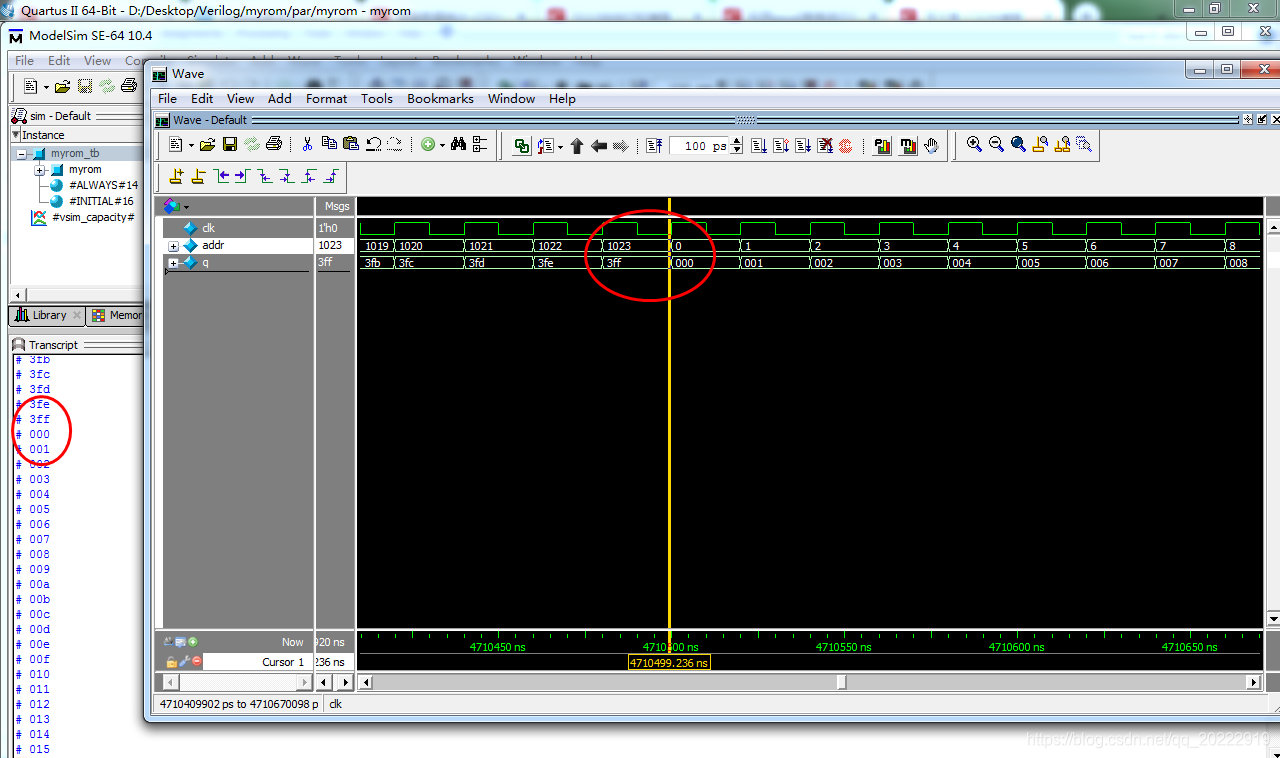Click the Find Next Transition icon

[x=240, y=176]
